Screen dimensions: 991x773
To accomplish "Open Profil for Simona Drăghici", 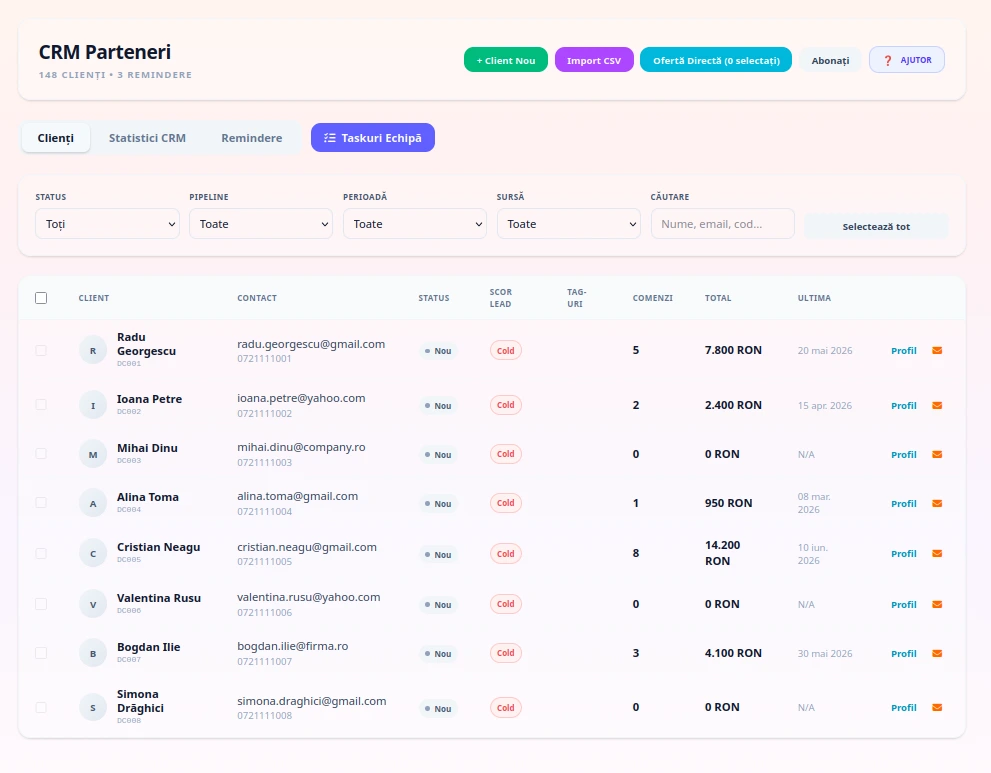I will pyautogui.click(x=904, y=708).
